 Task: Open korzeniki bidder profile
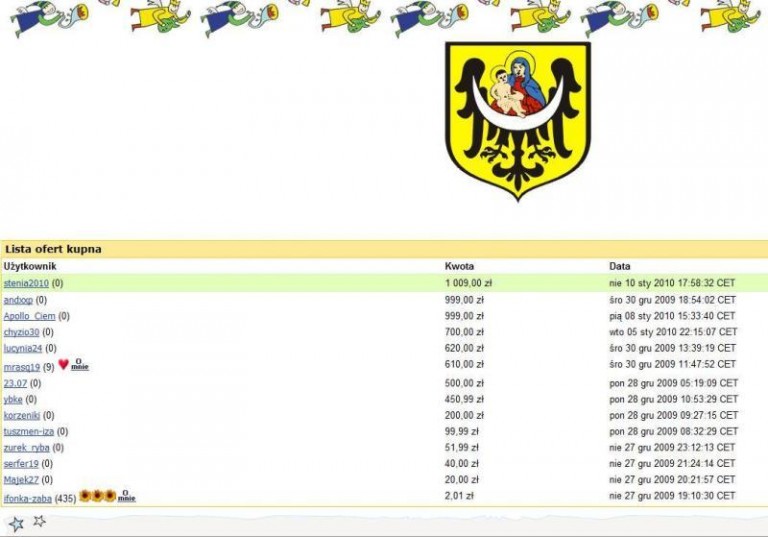click(x=22, y=415)
